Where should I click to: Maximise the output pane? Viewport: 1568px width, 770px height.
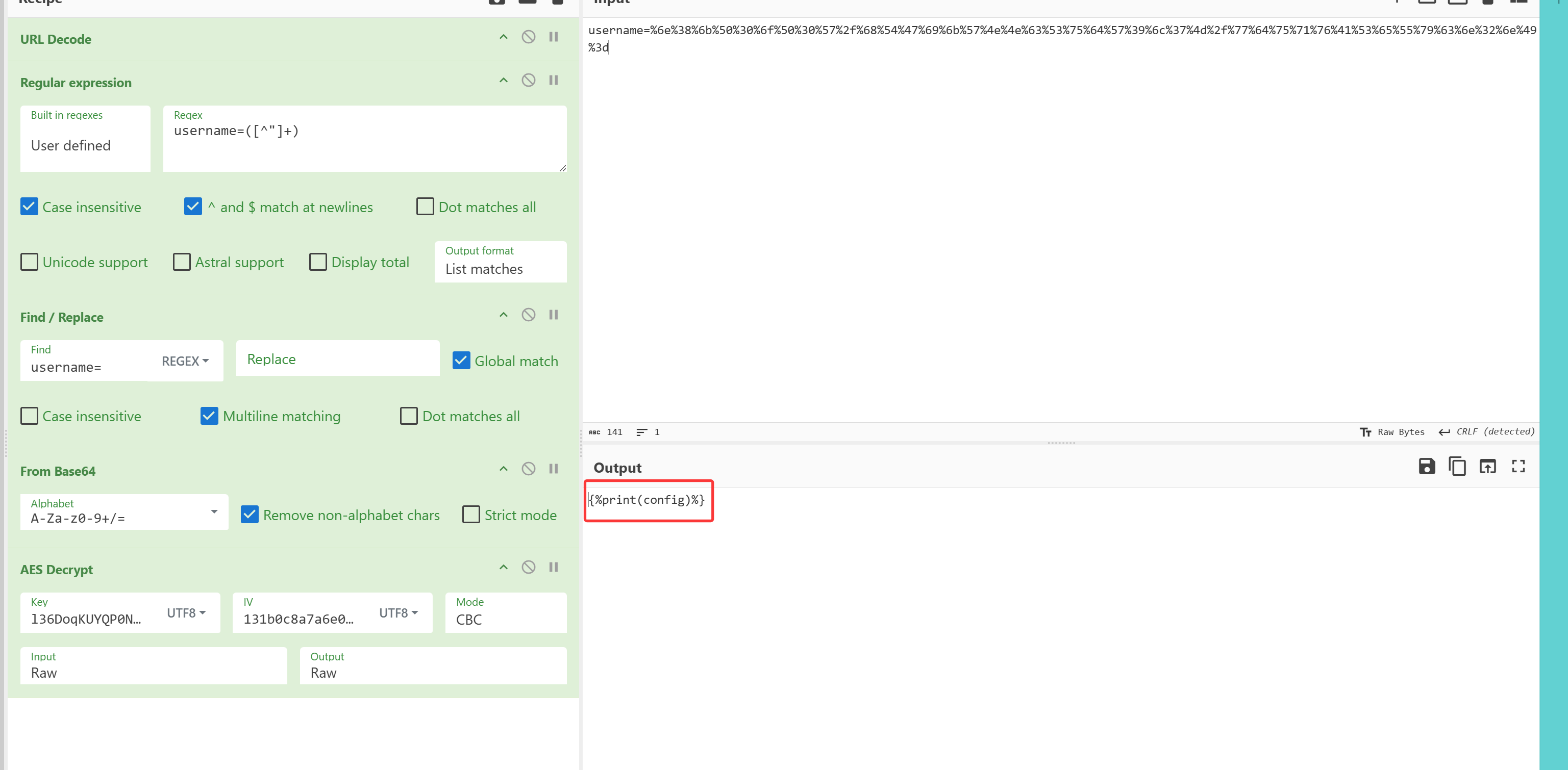(x=1518, y=467)
